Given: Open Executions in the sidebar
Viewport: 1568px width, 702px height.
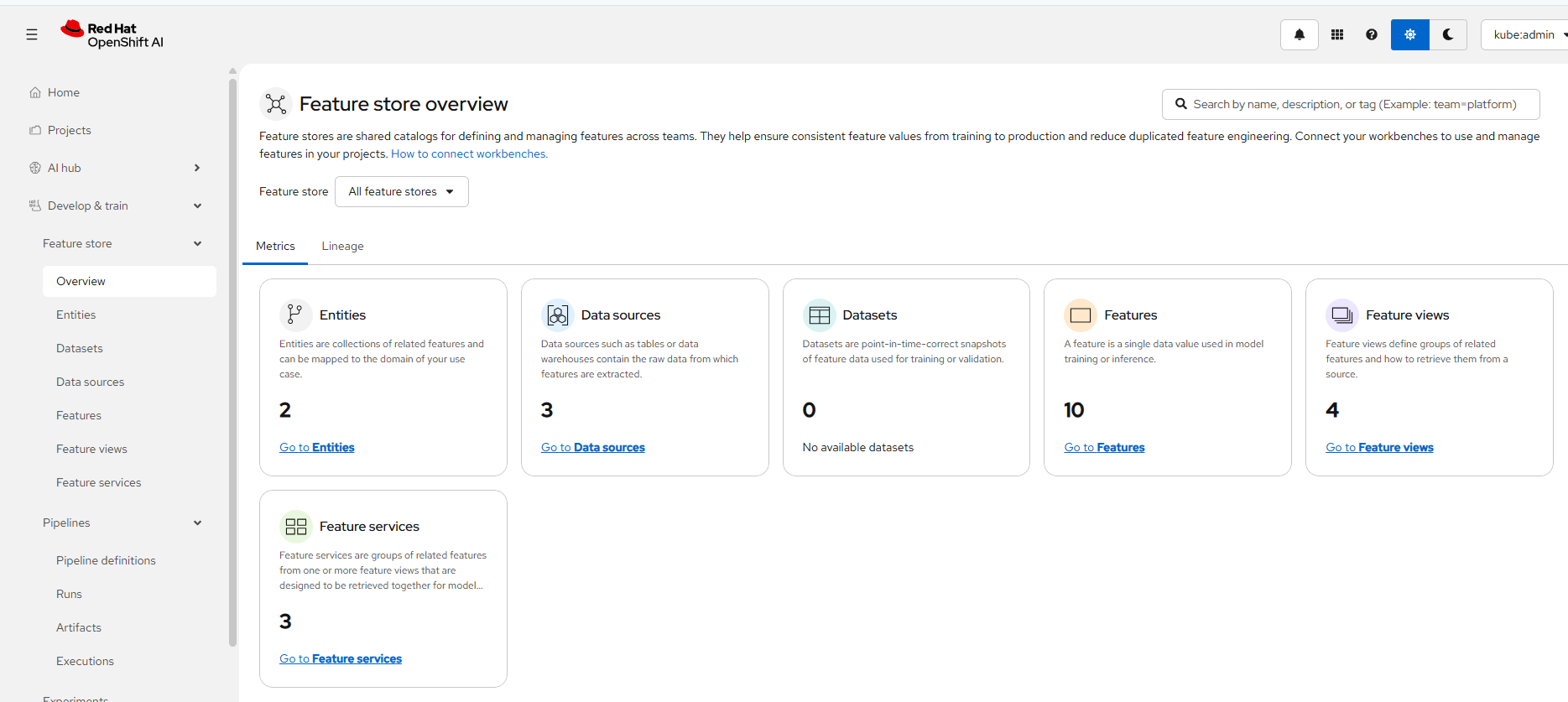Looking at the screenshot, I should pyautogui.click(x=129, y=661).
